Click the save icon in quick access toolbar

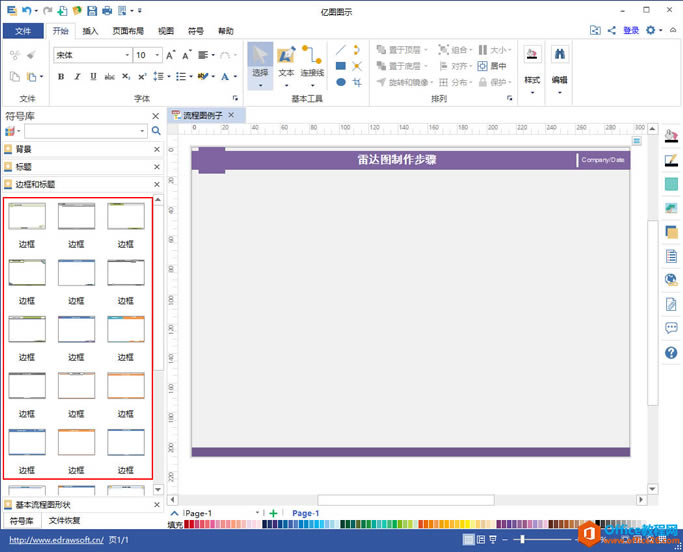click(92, 10)
